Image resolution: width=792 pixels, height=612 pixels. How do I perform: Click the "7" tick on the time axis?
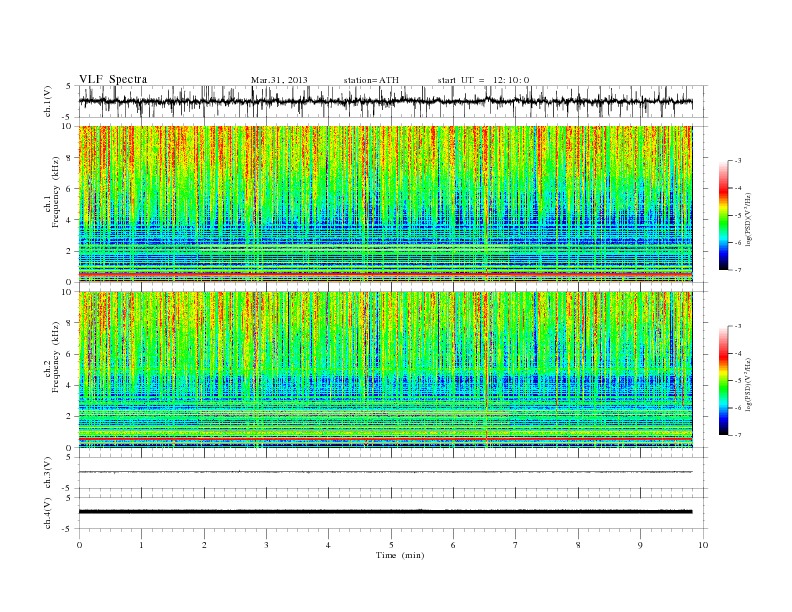516,545
